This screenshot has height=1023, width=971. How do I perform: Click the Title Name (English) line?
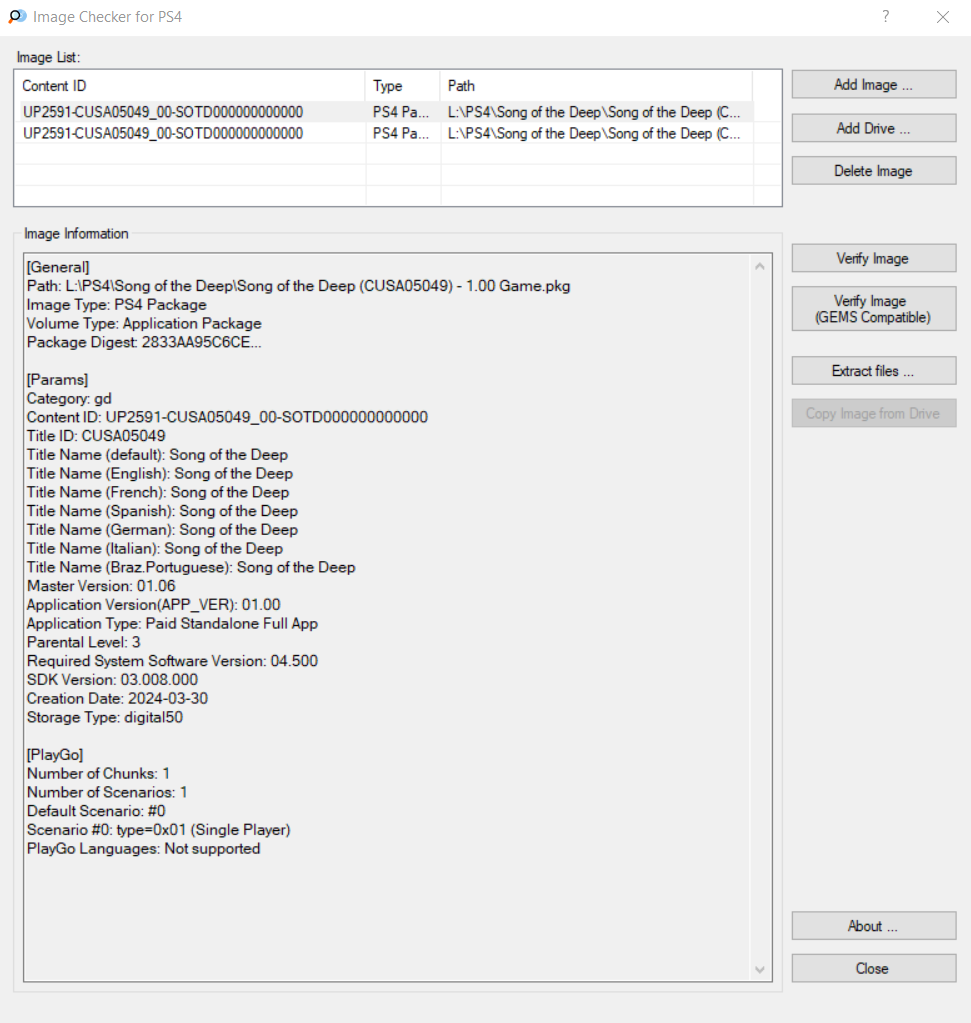tap(160, 474)
